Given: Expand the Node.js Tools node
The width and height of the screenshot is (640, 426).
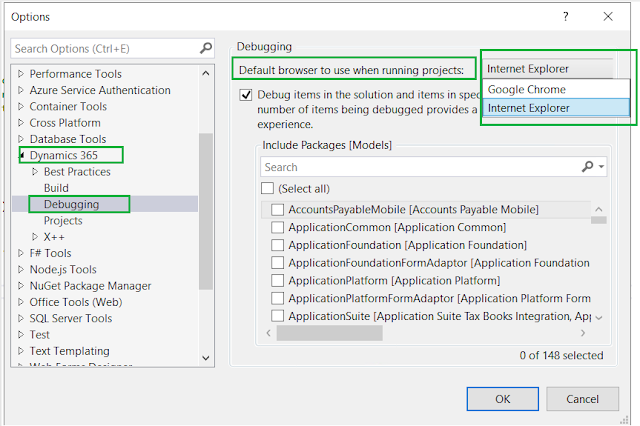Looking at the screenshot, I should coord(21,269).
